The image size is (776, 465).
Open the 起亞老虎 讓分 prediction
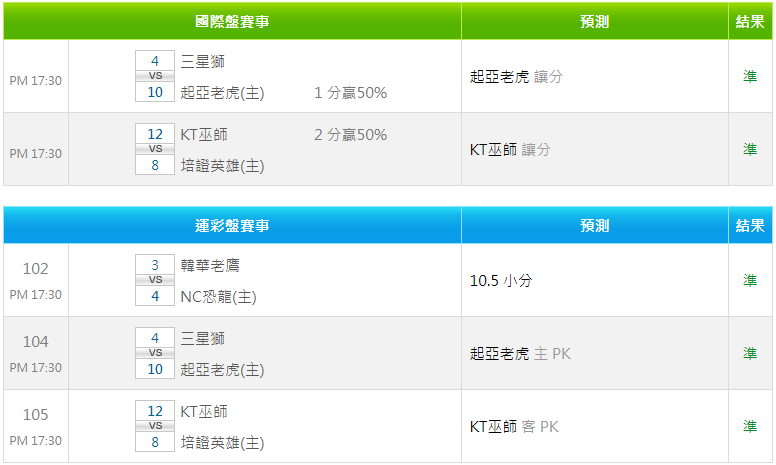[516, 76]
